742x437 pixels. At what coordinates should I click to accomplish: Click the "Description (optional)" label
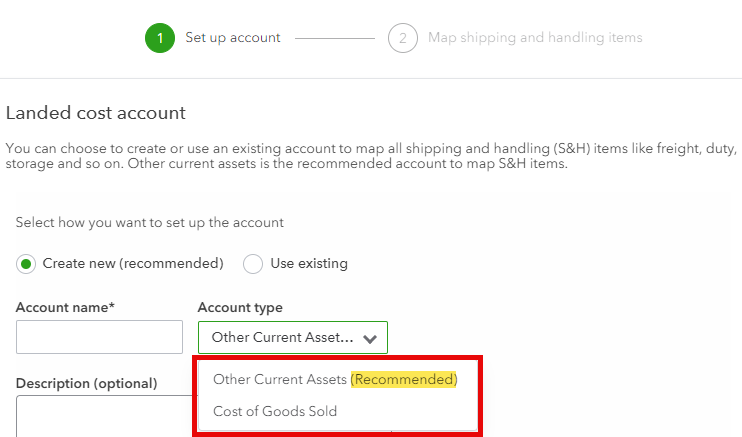pos(86,383)
